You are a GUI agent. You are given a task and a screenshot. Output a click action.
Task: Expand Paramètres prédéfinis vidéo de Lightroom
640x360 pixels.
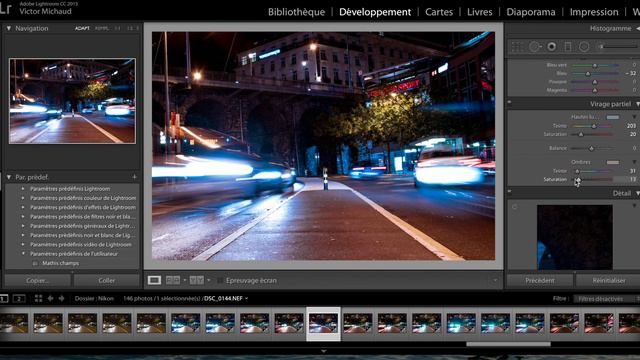[x=23, y=244]
